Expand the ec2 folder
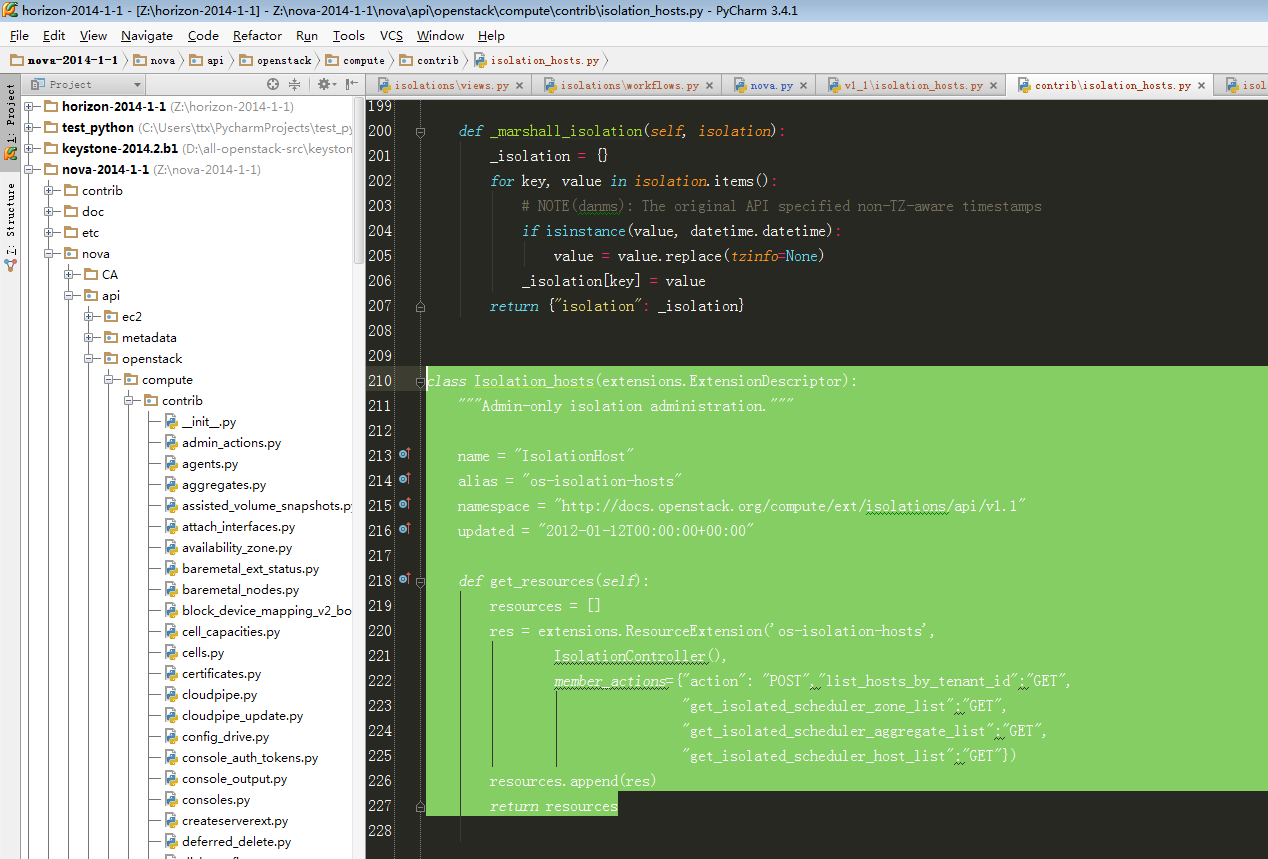1268x859 pixels. (x=90, y=317)
